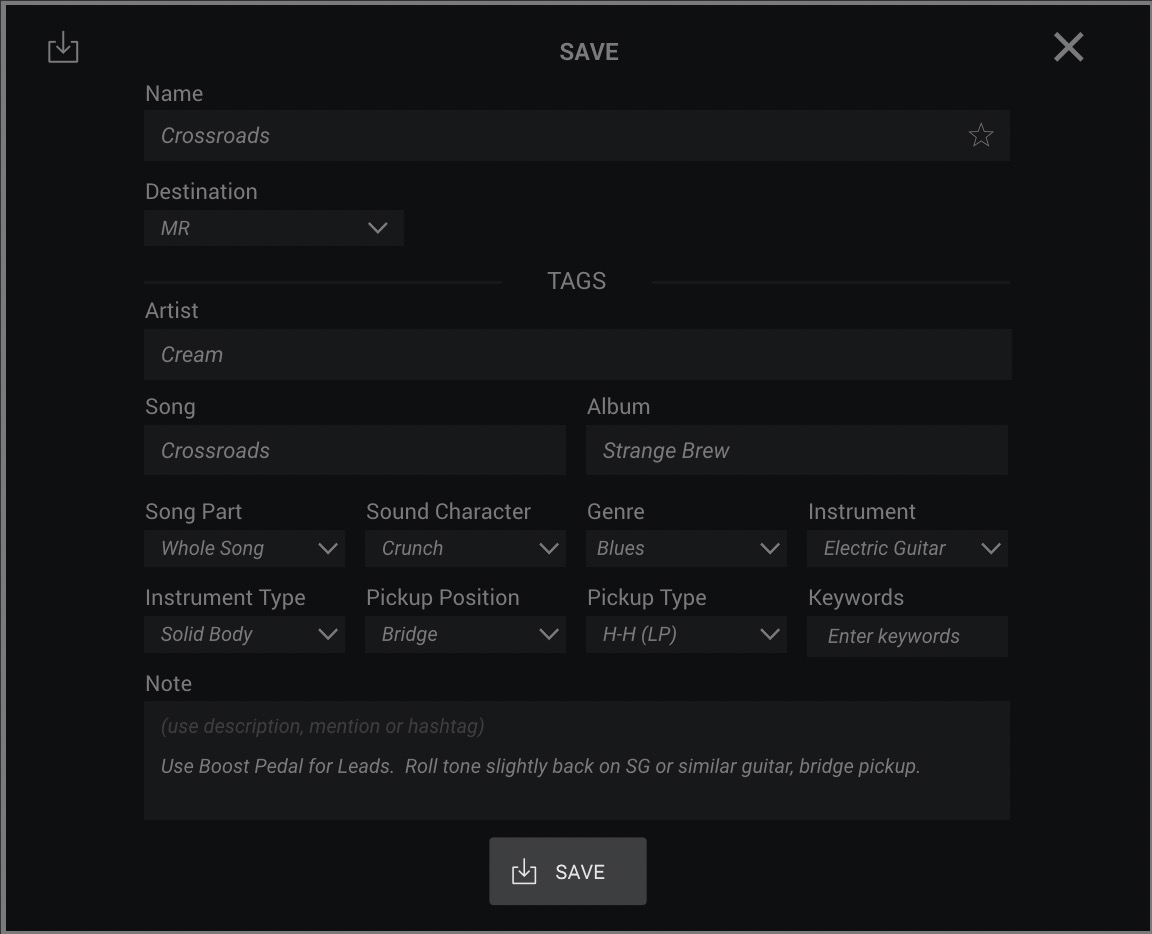Click the Name field containing Crossroads
Screen dimensions: 1152x934
(577, 135)
